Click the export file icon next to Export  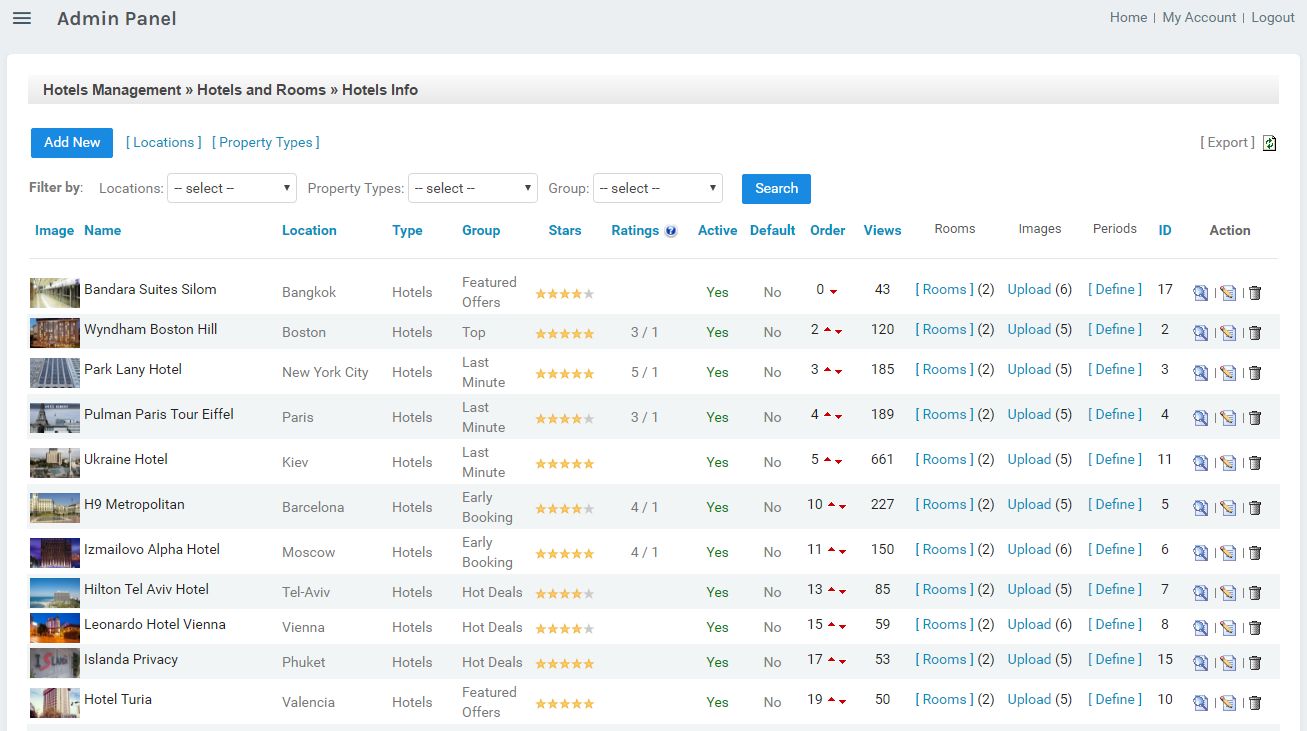[1269, 143]
